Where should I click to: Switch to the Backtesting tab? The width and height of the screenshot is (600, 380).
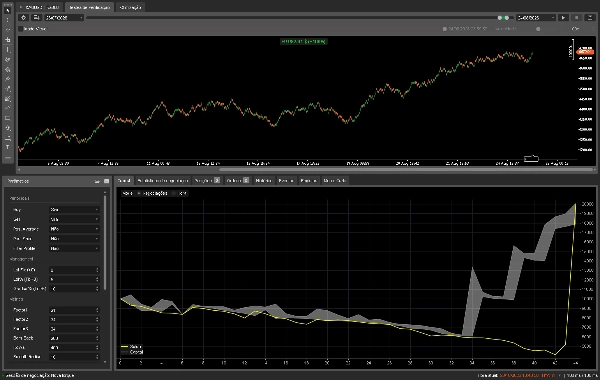(90, 7)
